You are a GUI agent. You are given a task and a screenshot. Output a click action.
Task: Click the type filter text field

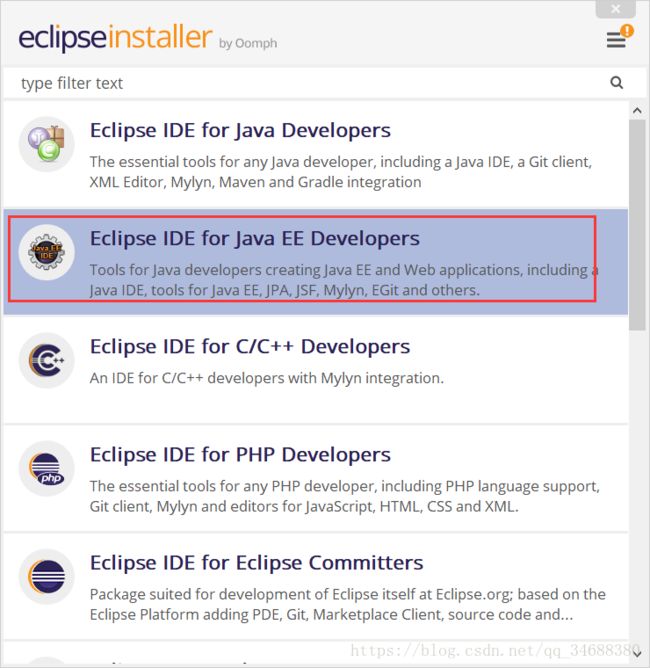coord(324,83)
